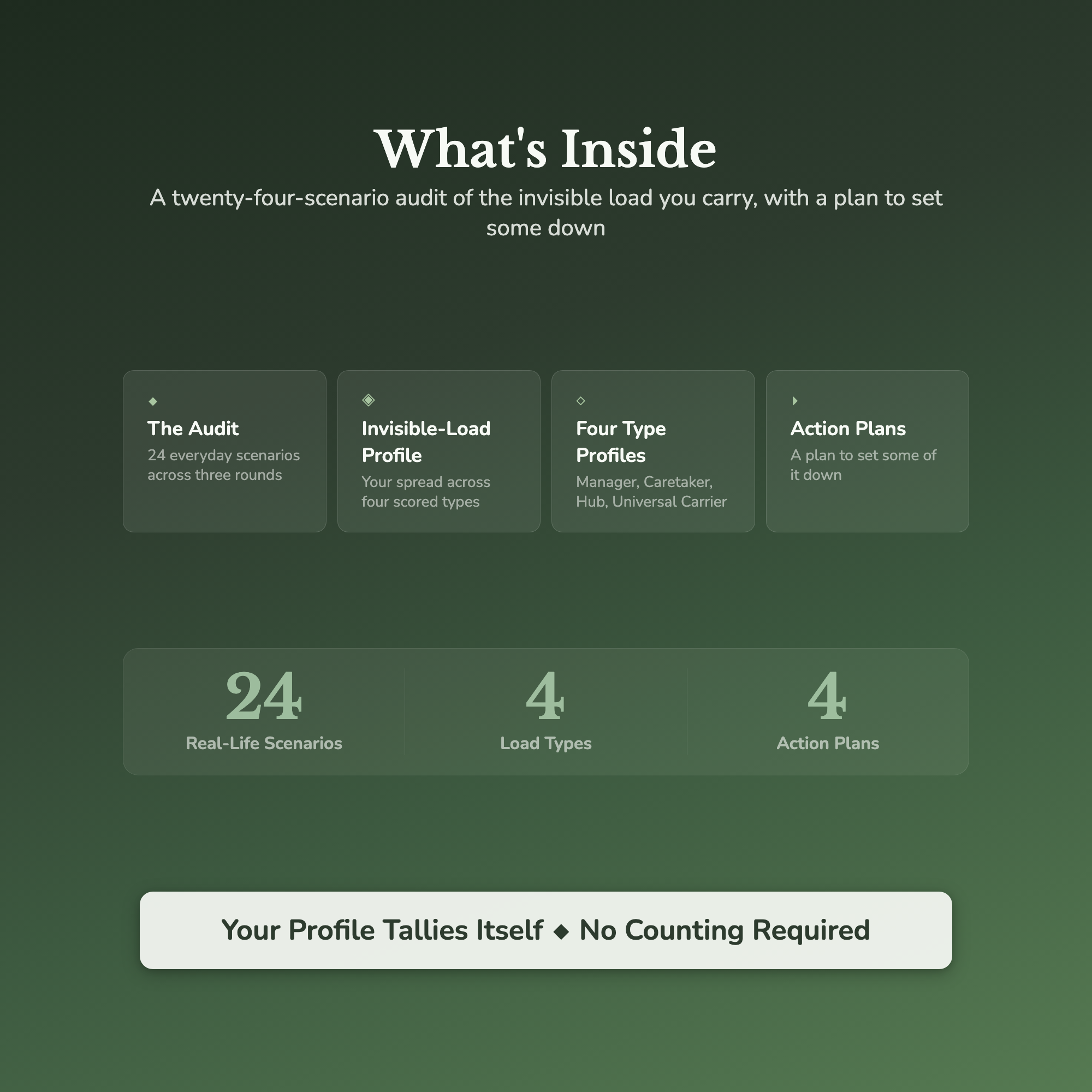Click the triangle arrow icon above Action Plans
Screen dimensions: 1092x1092
(794, 401)
